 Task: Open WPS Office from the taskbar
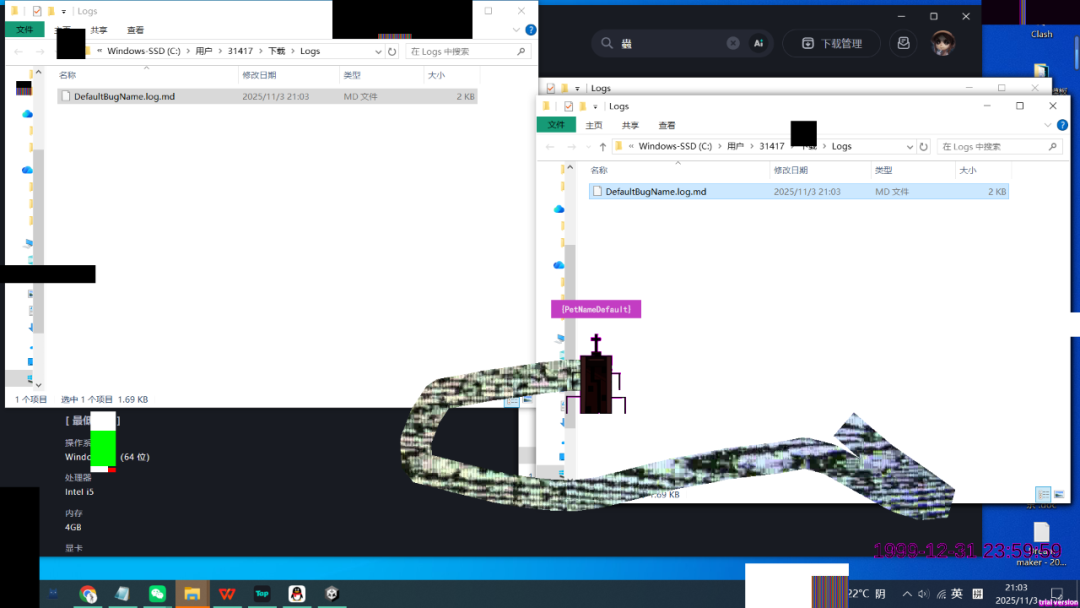(227, 594)
